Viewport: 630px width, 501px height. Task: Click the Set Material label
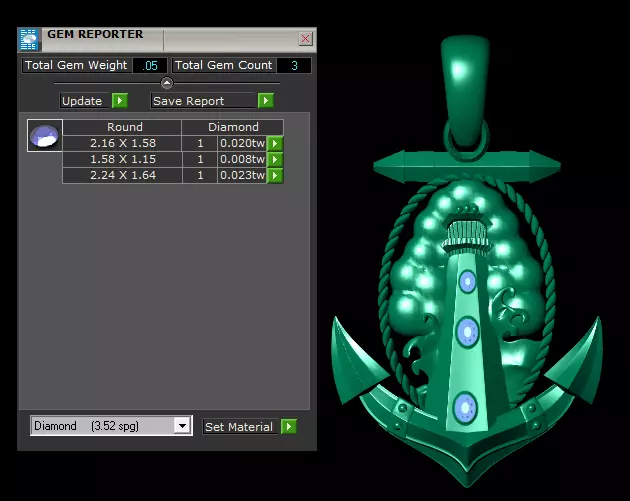(240, 427)
